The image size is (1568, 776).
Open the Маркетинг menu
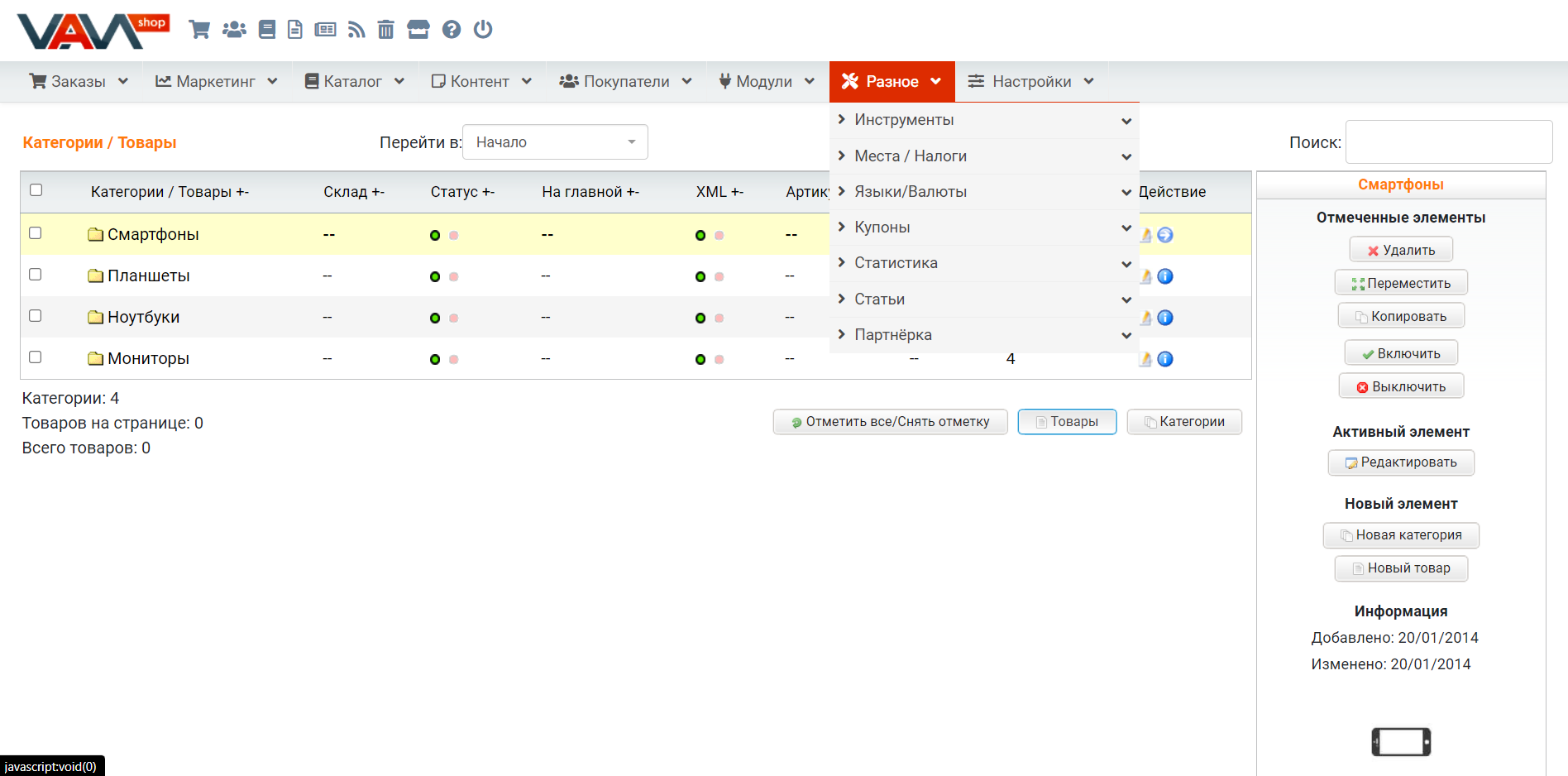point(217,82)
